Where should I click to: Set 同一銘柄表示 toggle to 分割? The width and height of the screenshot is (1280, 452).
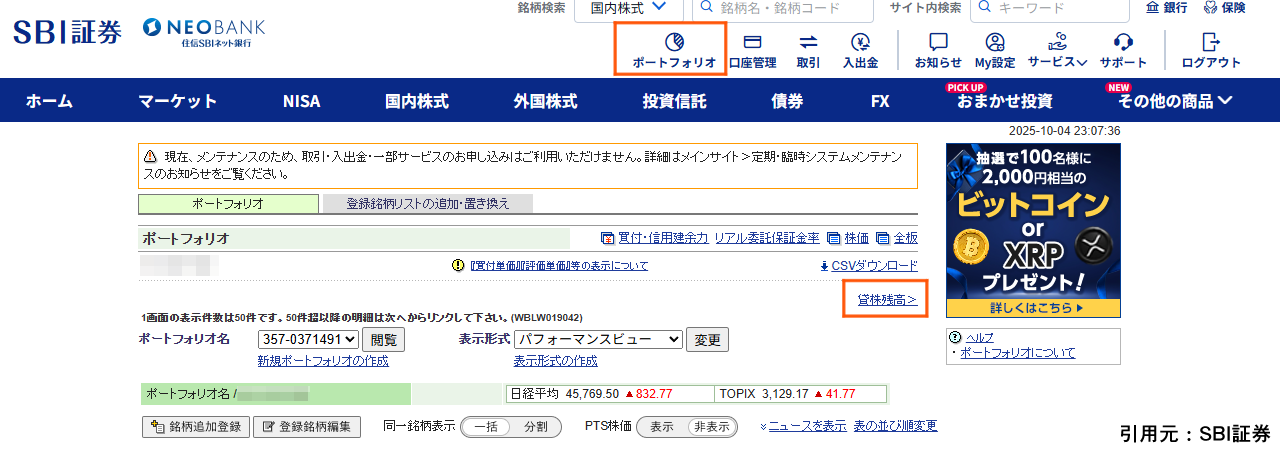click(535, 427)
